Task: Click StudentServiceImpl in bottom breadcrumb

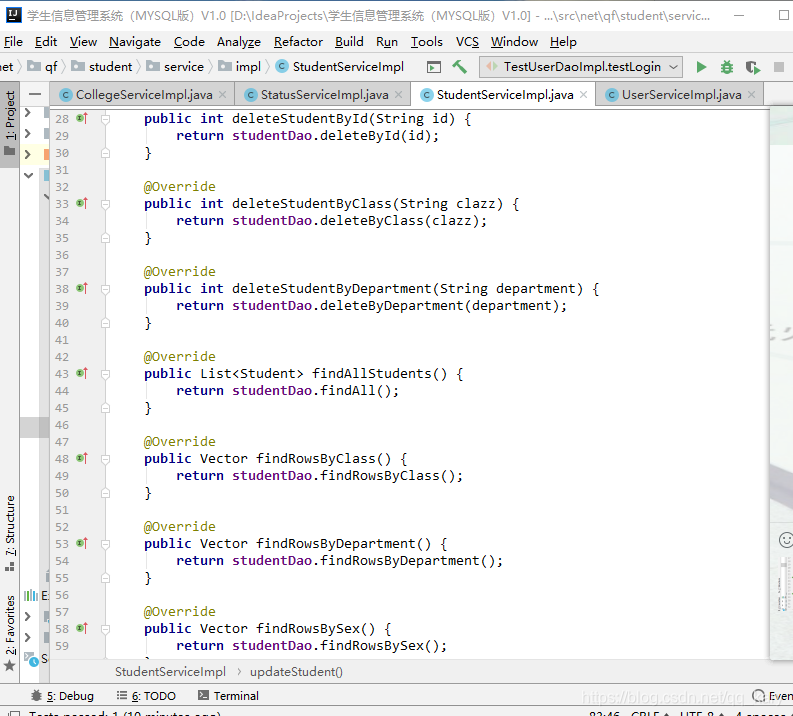Action: coord(170,672)
